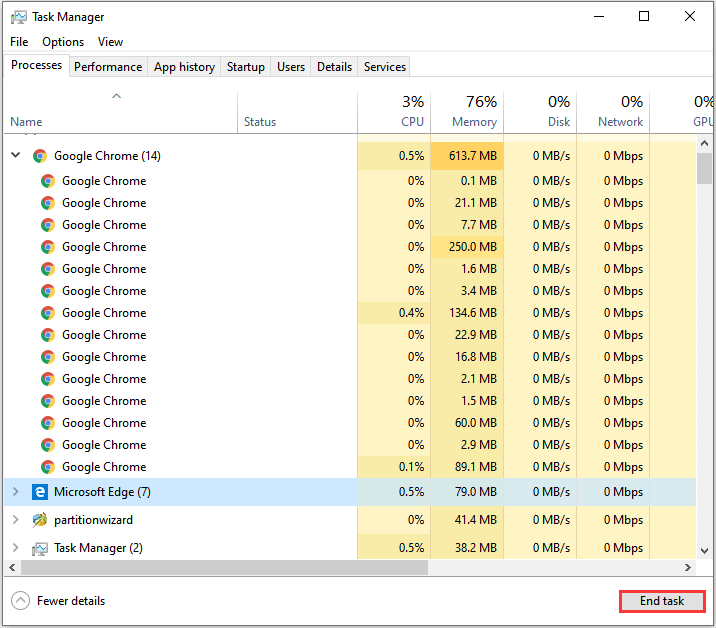Switch to the Users tab
The image size is (716, 628).
point(291,67)
